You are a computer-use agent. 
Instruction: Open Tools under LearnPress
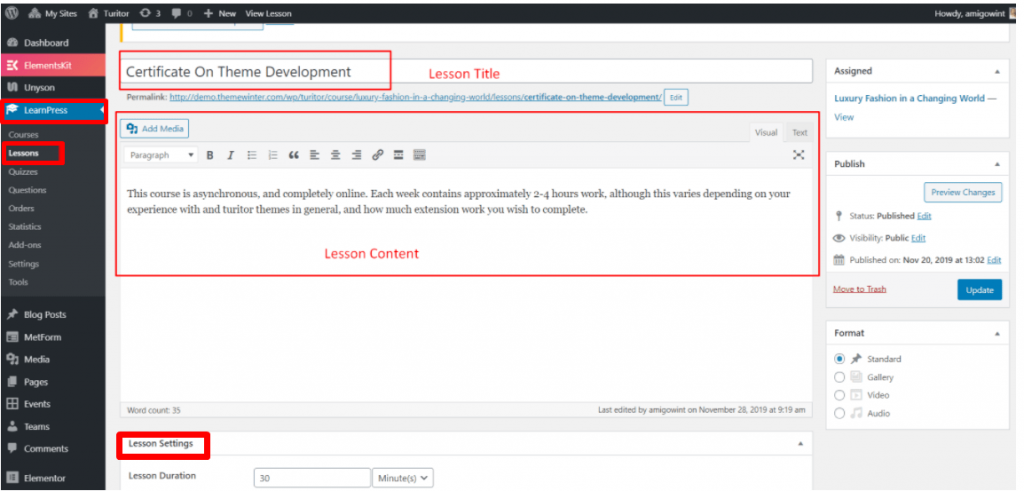18,282
